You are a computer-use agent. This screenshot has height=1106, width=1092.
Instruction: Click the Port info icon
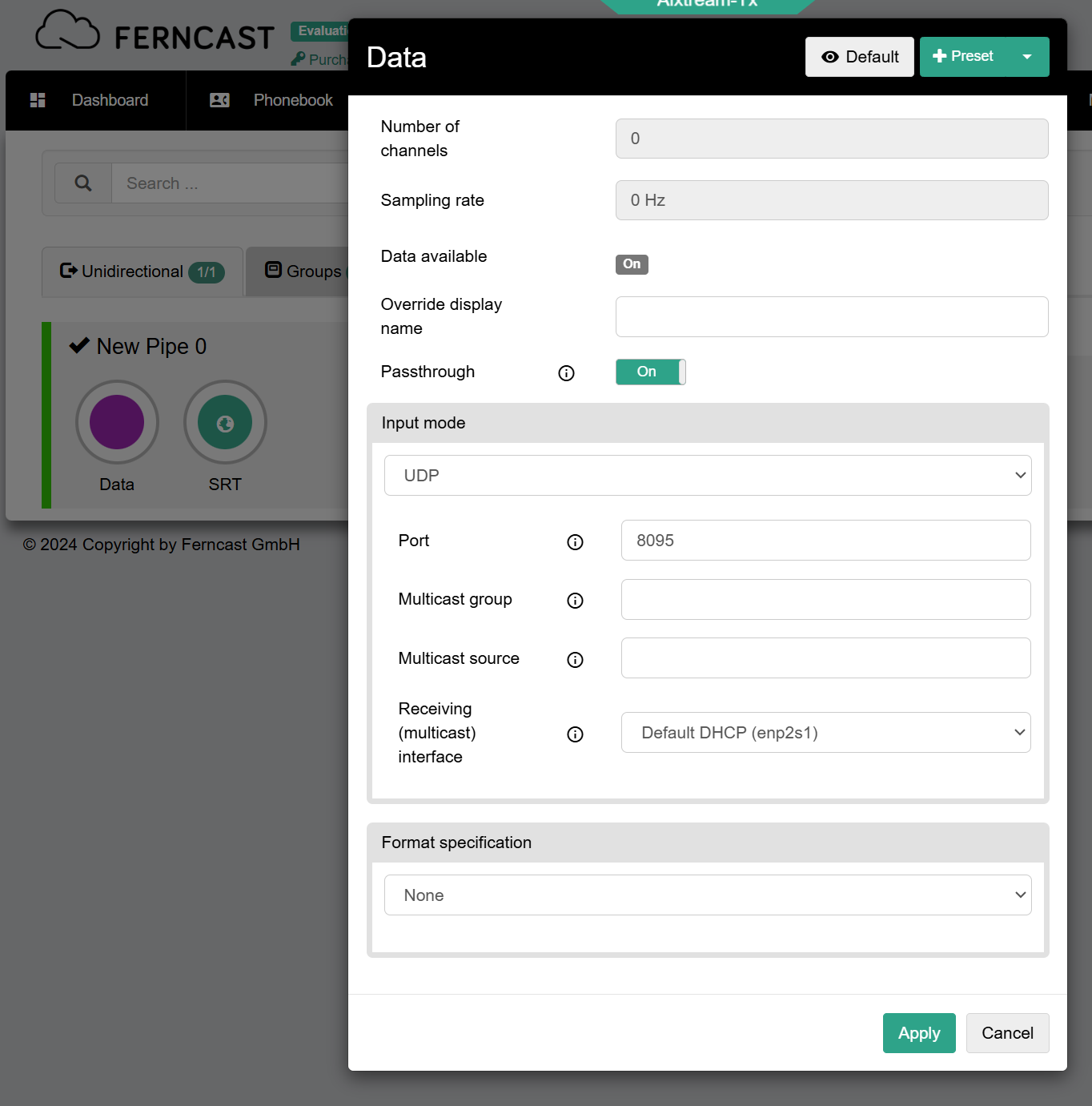pyautogui.click(x=575, y=542)
